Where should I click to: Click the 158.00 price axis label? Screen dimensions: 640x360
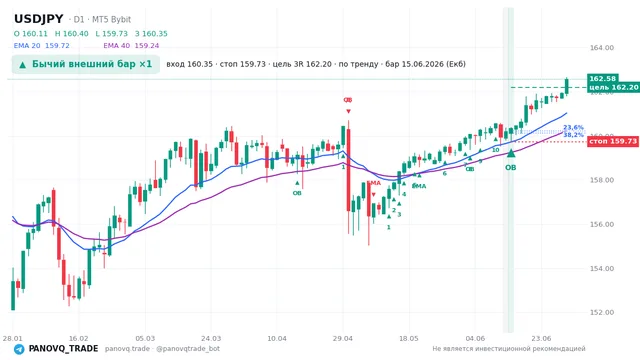[602, 180]
